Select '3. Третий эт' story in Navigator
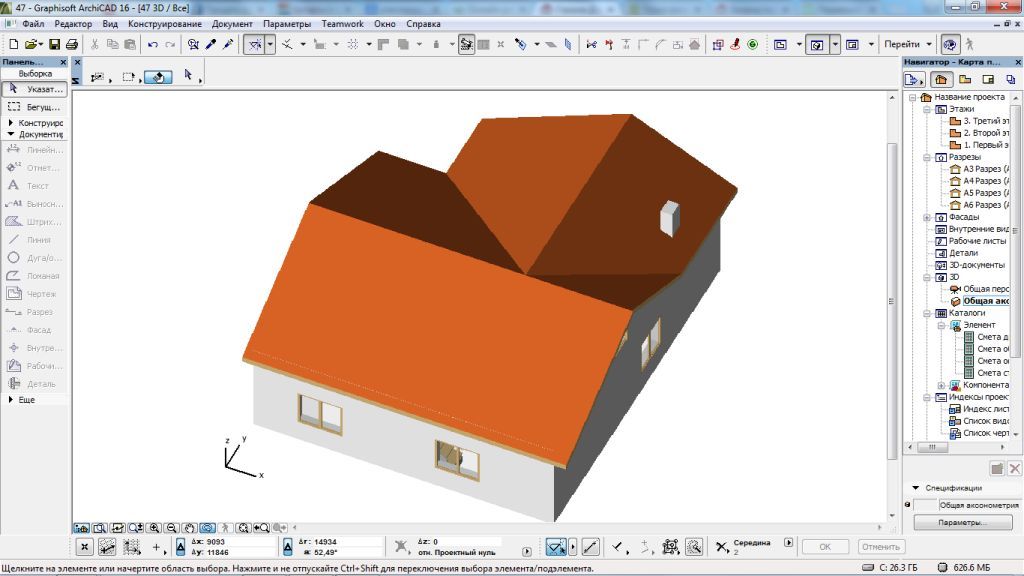Image resolution: width=1024 pixels, height=576 pixels. click(x=985, y=121)
